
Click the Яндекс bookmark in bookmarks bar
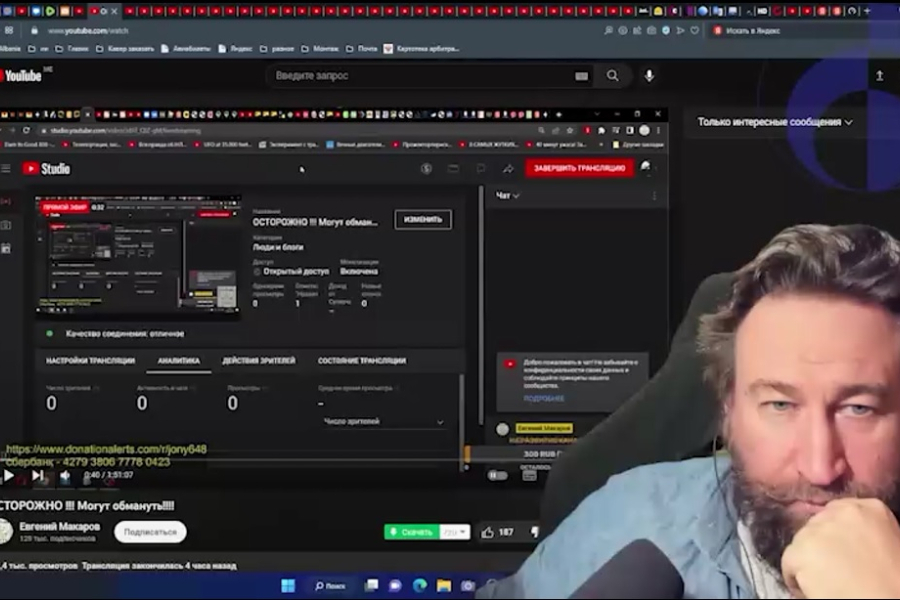click(236, 48)
